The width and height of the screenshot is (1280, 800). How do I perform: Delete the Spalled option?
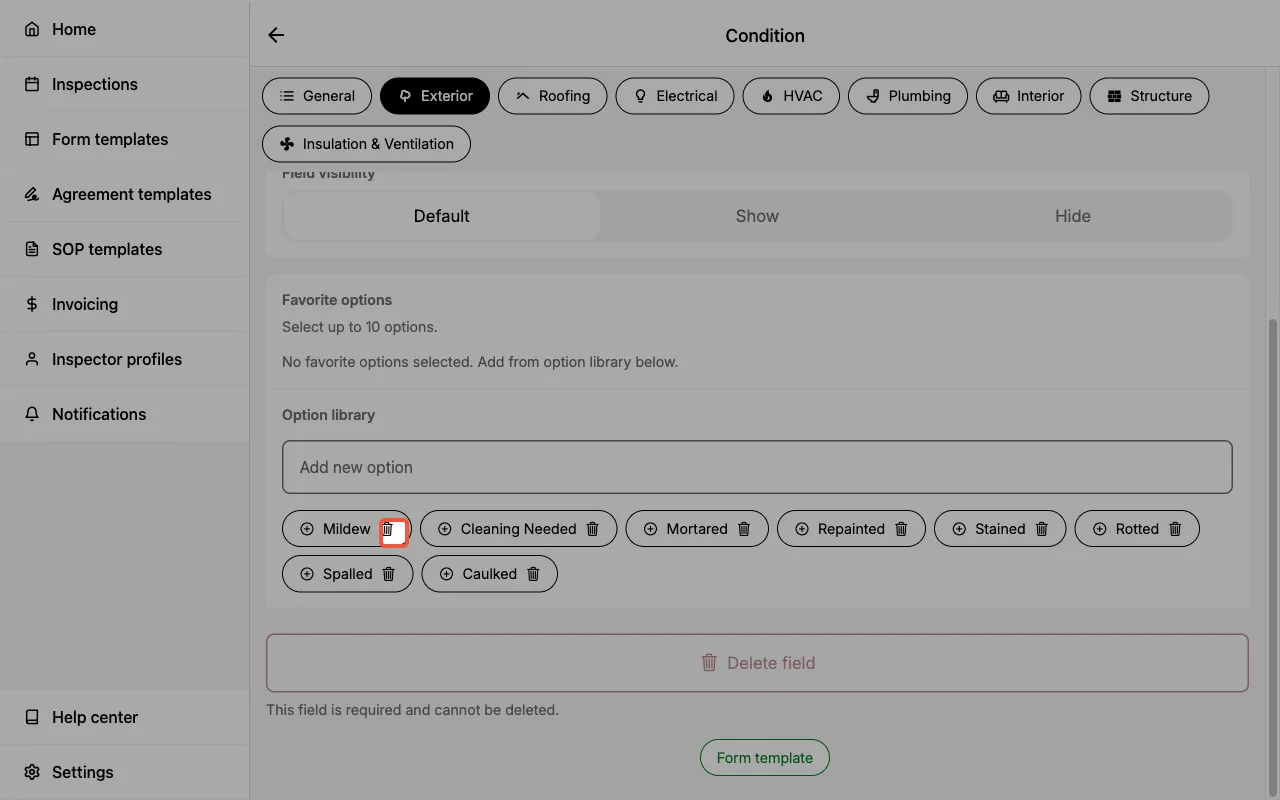pyautogui.click(x=388, y=573)
